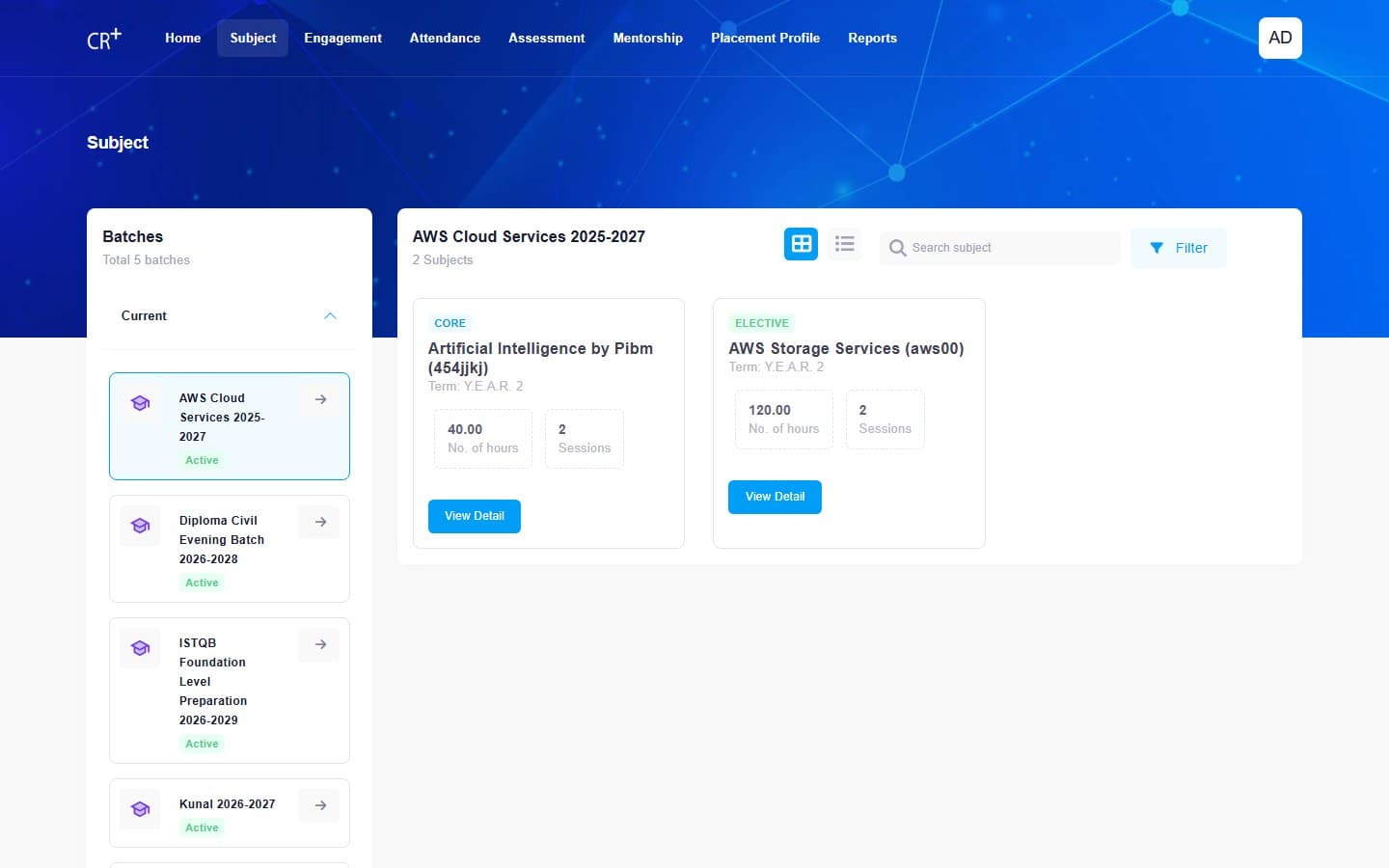This screenshot has width=1389, height=868.
Task: Click the 'Total 5 batches' text
Action: (147, 259)
